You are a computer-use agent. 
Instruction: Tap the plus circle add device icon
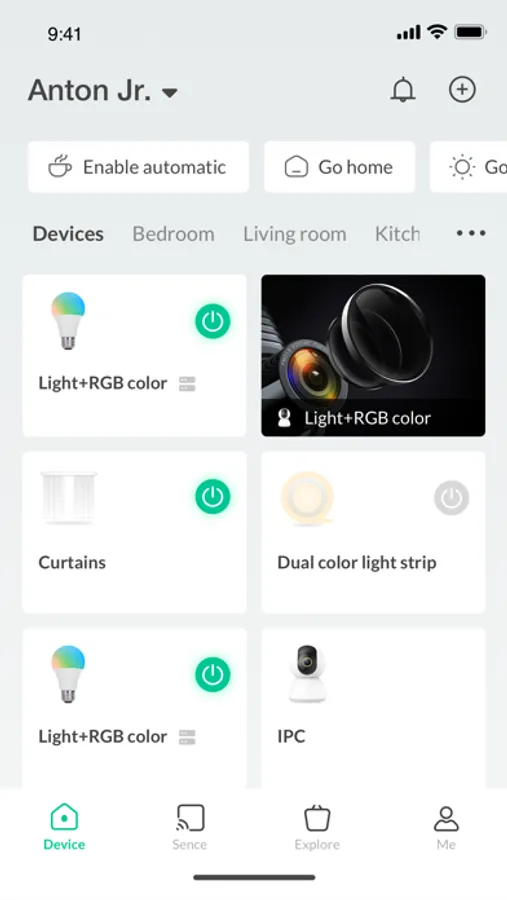coord(462,90)
